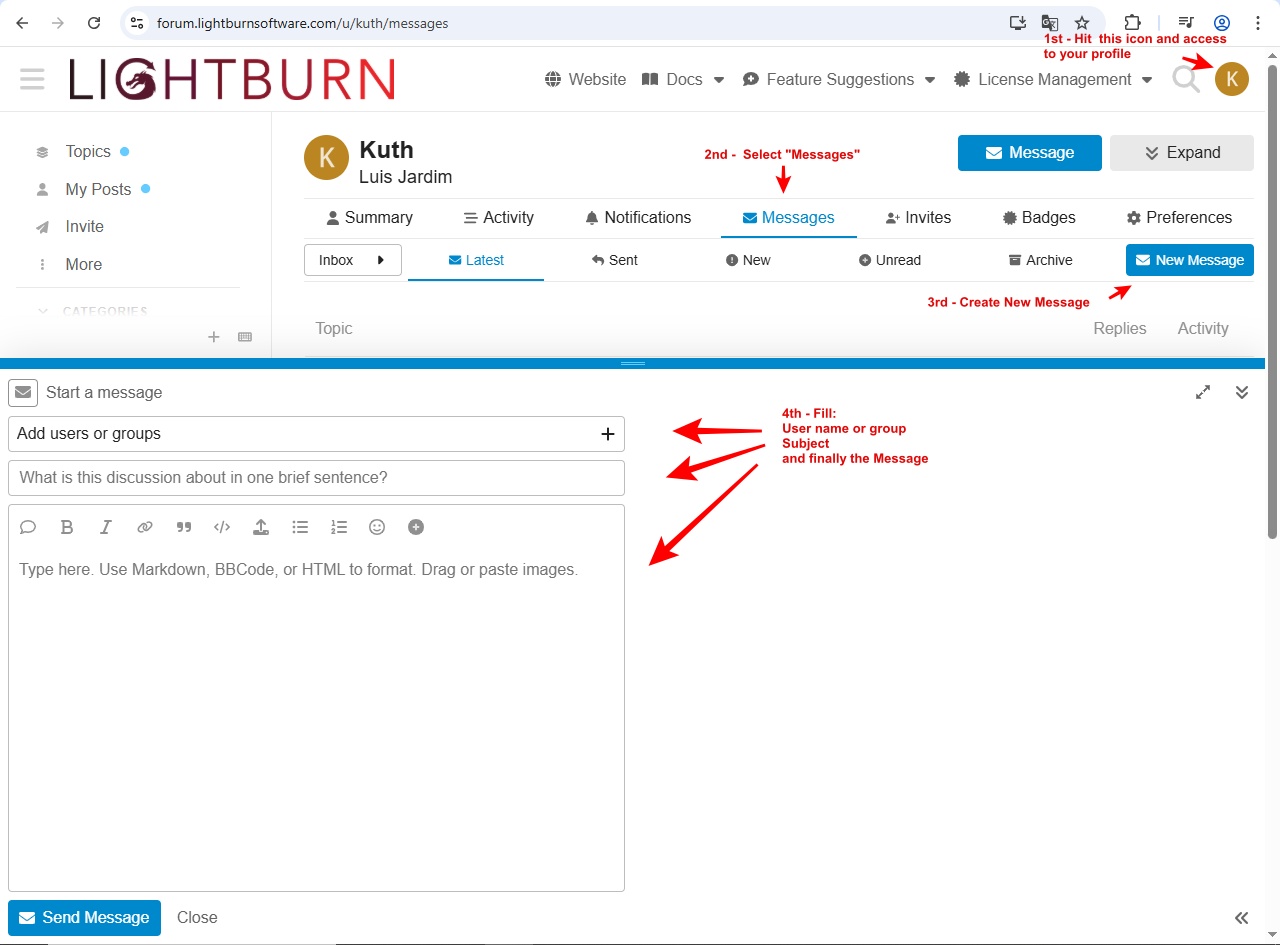Open the Badges tab

[1039, 217]
